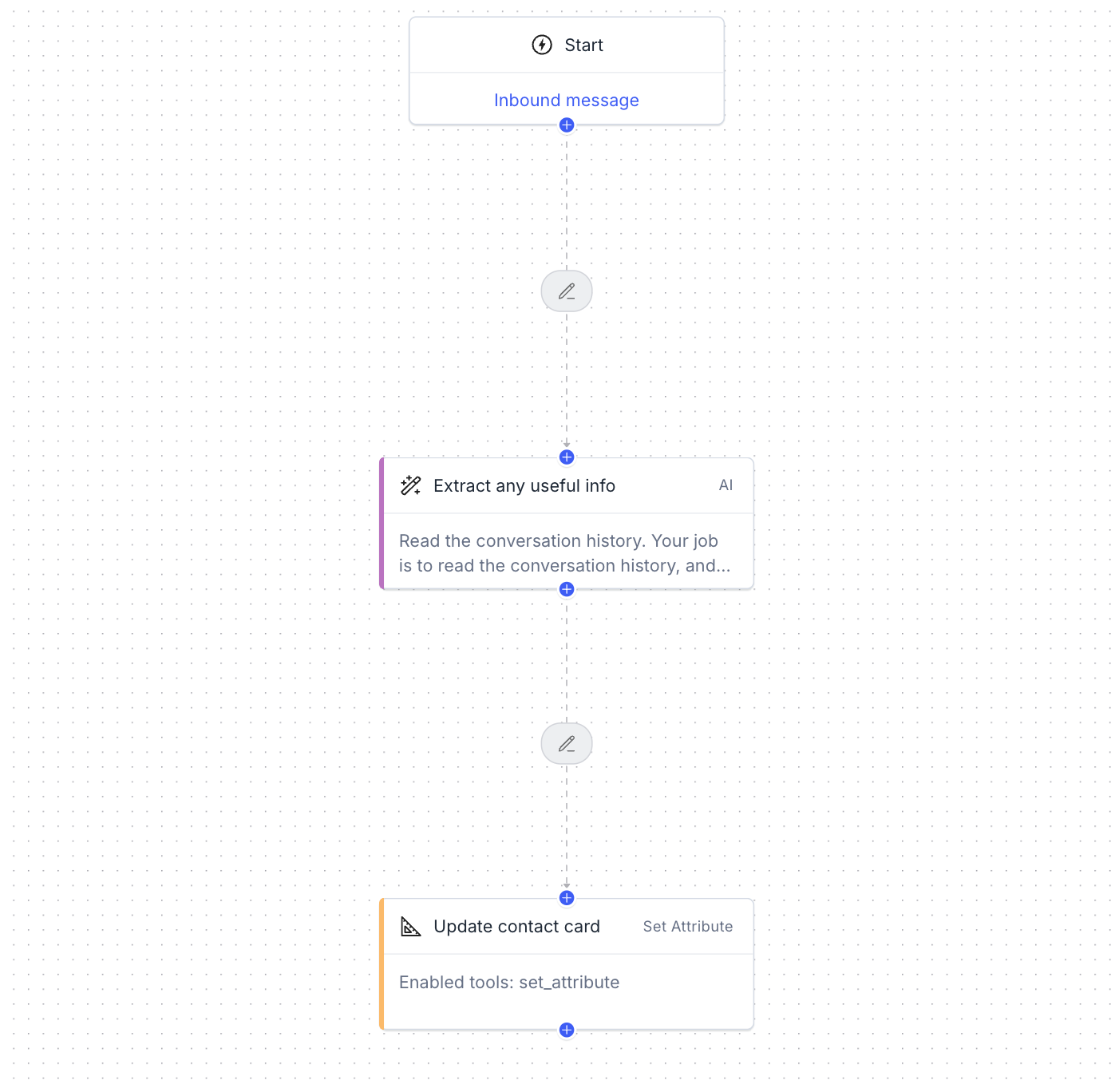Add a step below Update contact card
The height and width of the screenshot is (1092, 1119).
click(x=567, y=1030)
